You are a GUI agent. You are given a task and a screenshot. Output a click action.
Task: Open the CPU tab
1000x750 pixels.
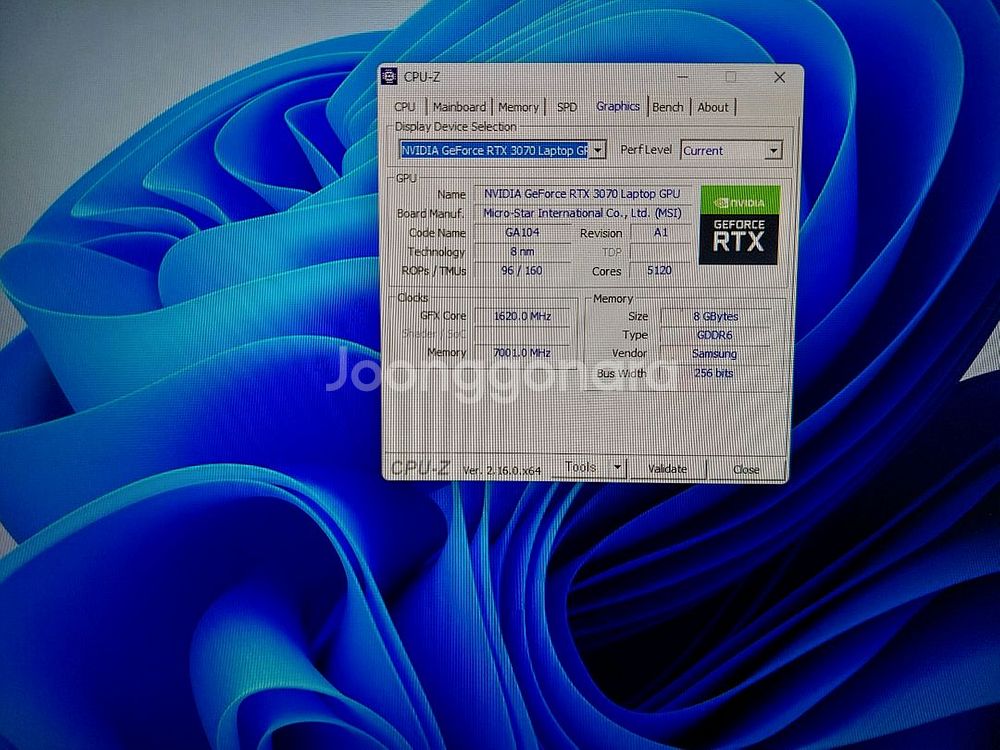point(405,107)
